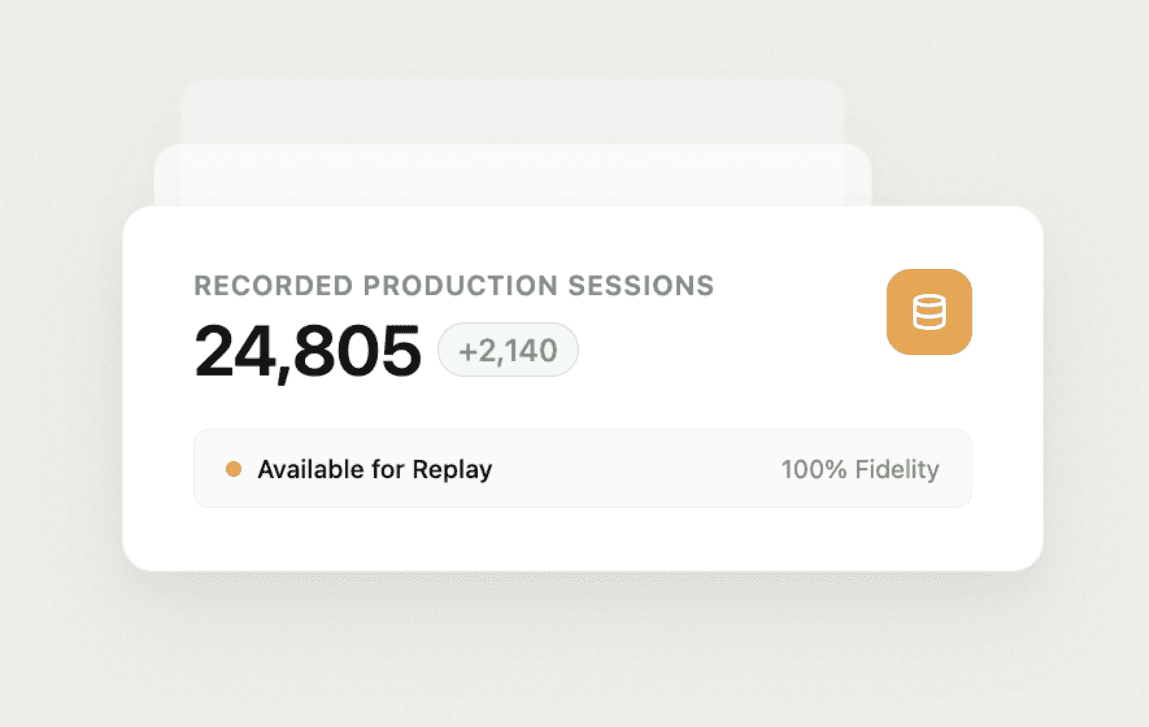Click the word Fidelity
The width and height of the screenshot is (1149, 727).
(898, 469)
